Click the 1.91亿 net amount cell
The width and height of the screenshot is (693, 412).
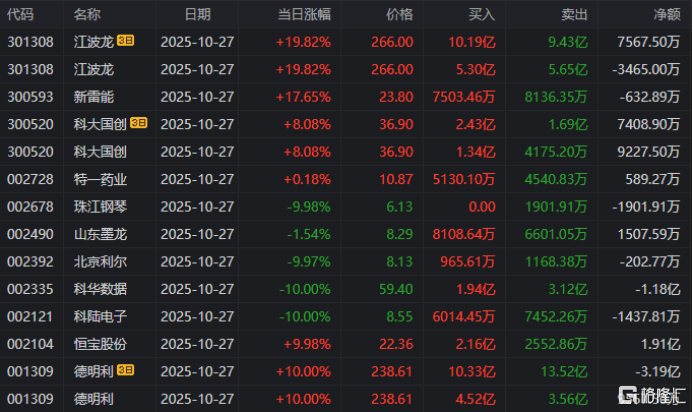pyautogui.click(x=661, y=344)
